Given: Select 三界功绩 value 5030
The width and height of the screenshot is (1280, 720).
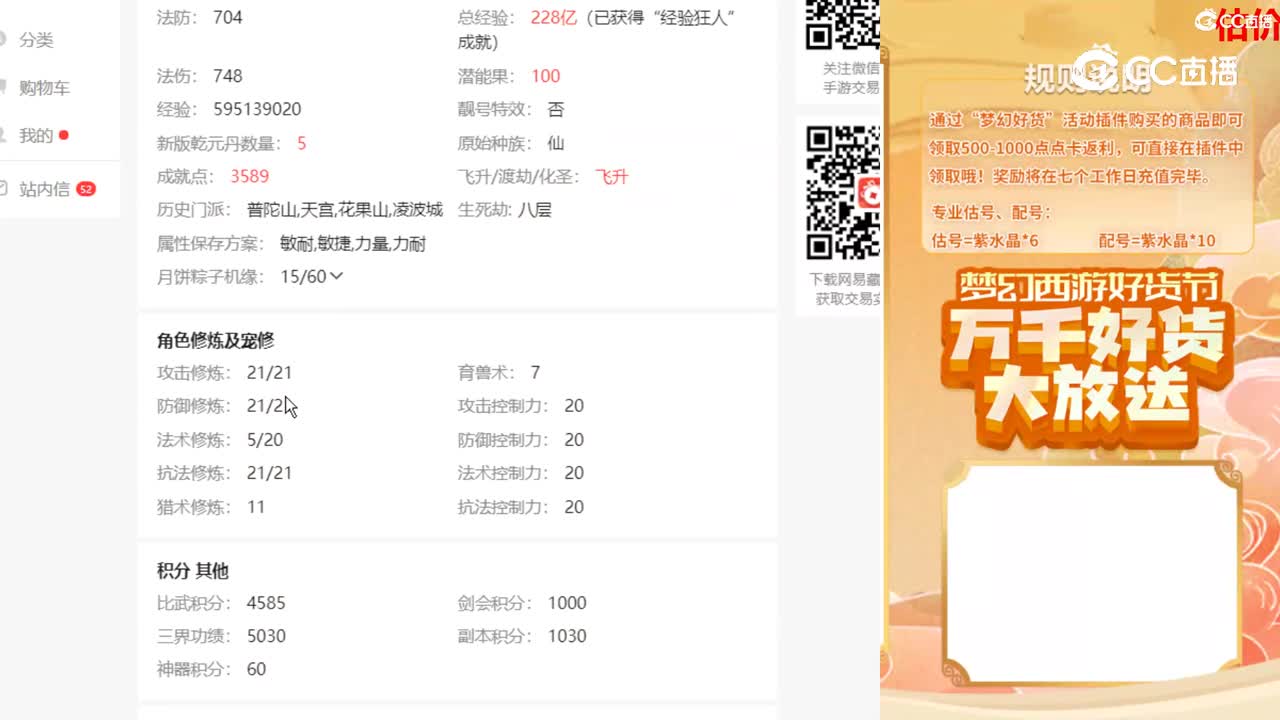Looking at the screenshot, I should point(266,636).
